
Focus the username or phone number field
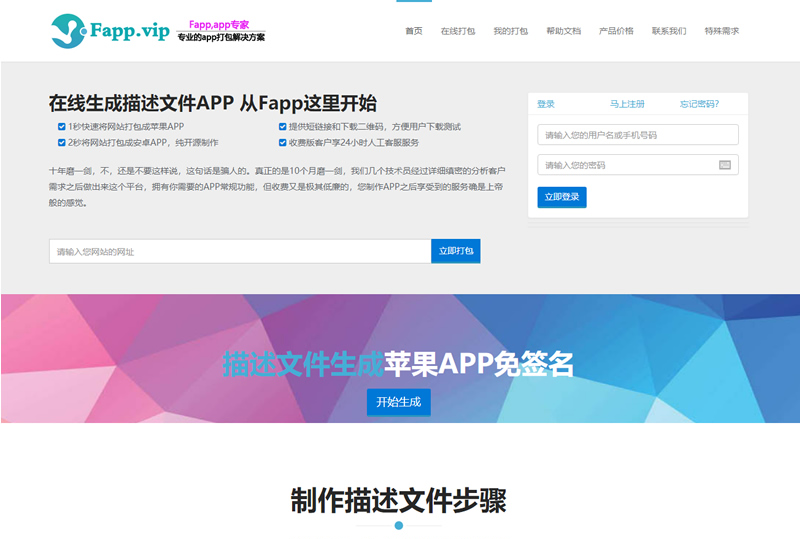pos(638,135)
